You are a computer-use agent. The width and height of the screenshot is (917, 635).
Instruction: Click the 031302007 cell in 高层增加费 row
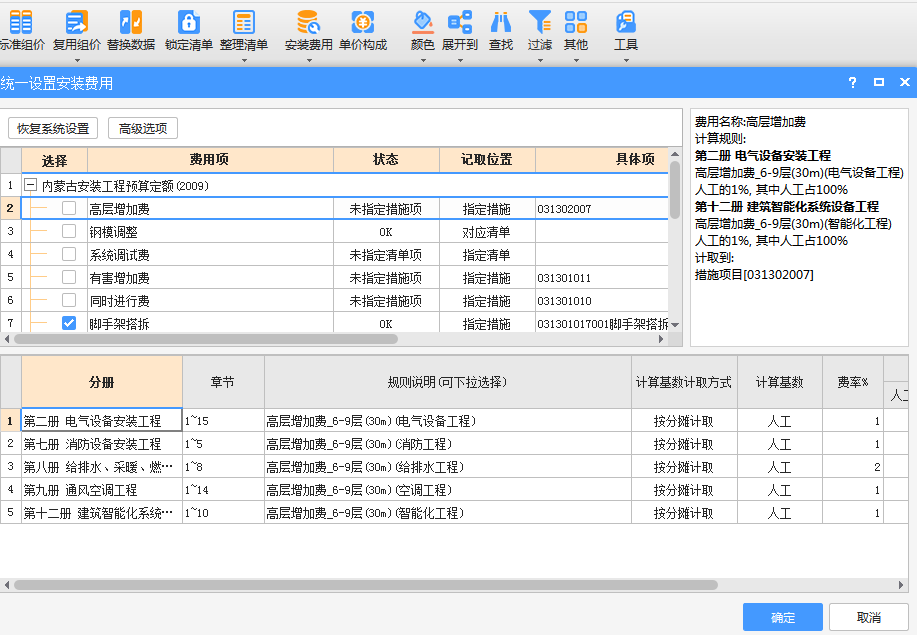[x=602, y=209]
